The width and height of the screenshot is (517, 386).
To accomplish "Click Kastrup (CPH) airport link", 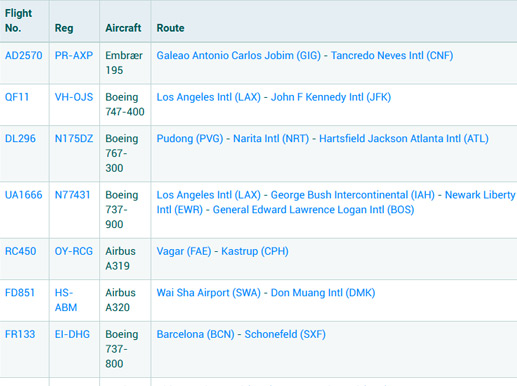I will tap(255, 251).
